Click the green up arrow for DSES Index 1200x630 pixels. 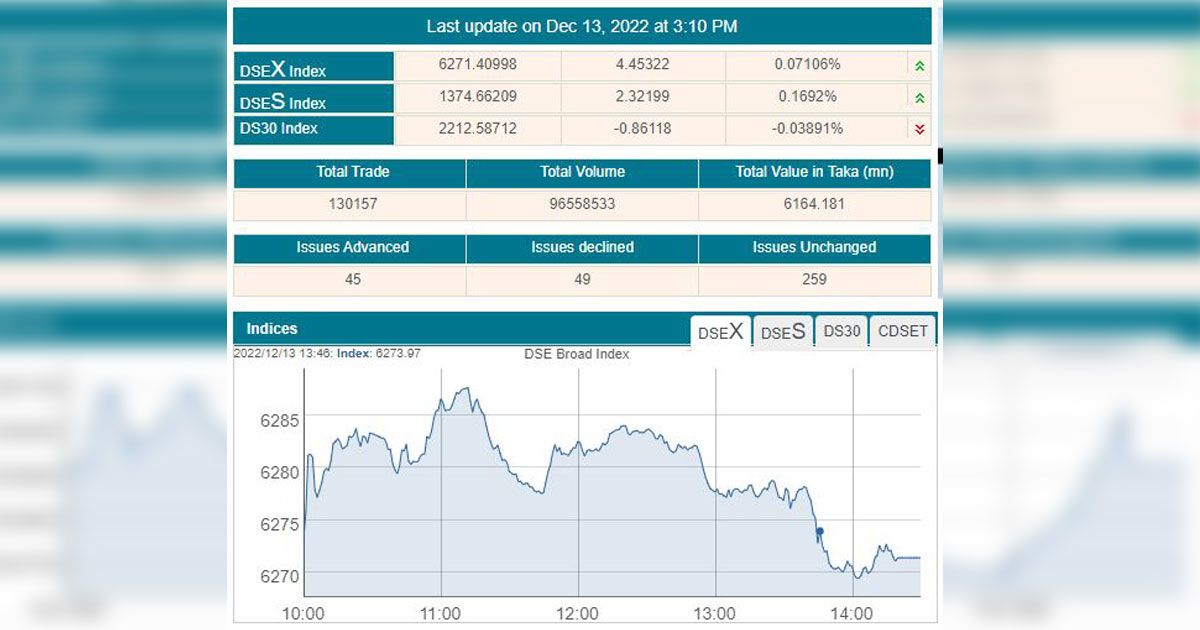[919, 98]
